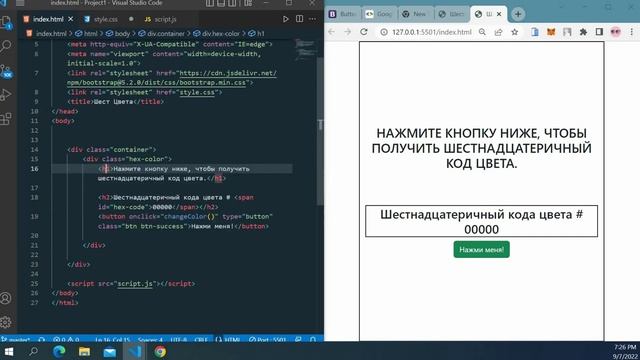Switch to the Bootstrap Buttons Chrome tab

(342, 14)
